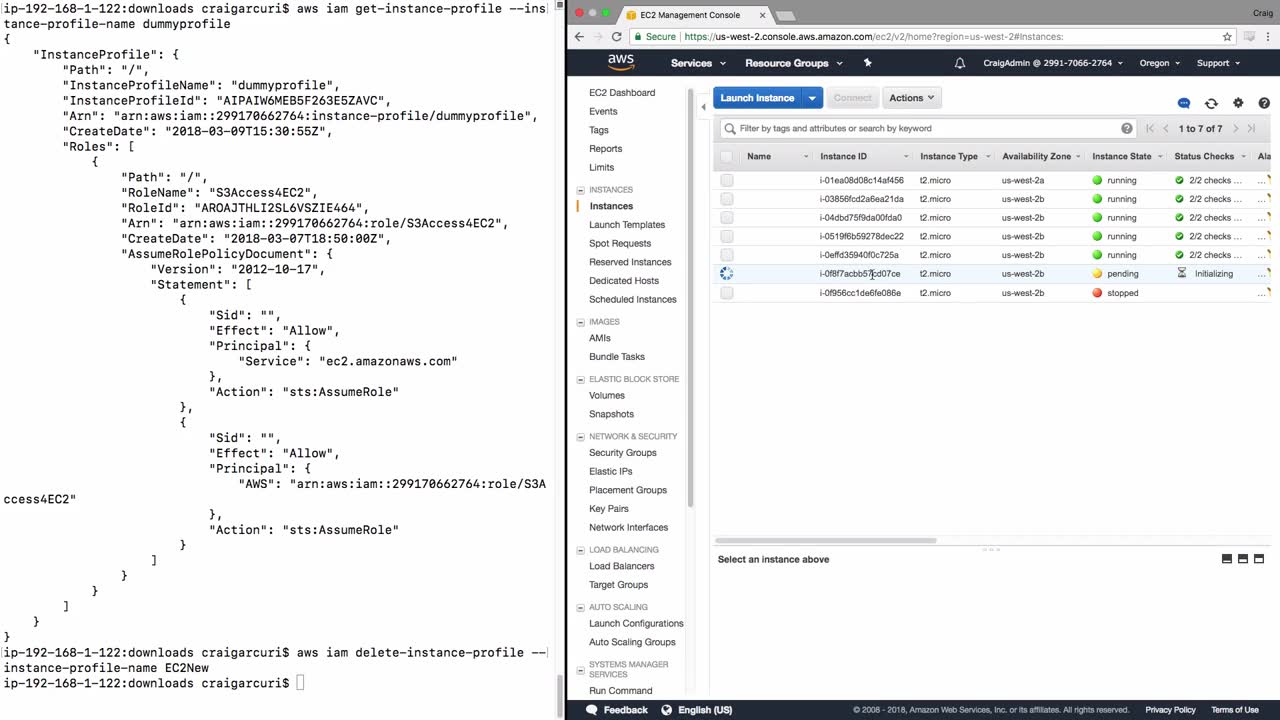Bookmark this page with the star icon

coord(1227,37)
